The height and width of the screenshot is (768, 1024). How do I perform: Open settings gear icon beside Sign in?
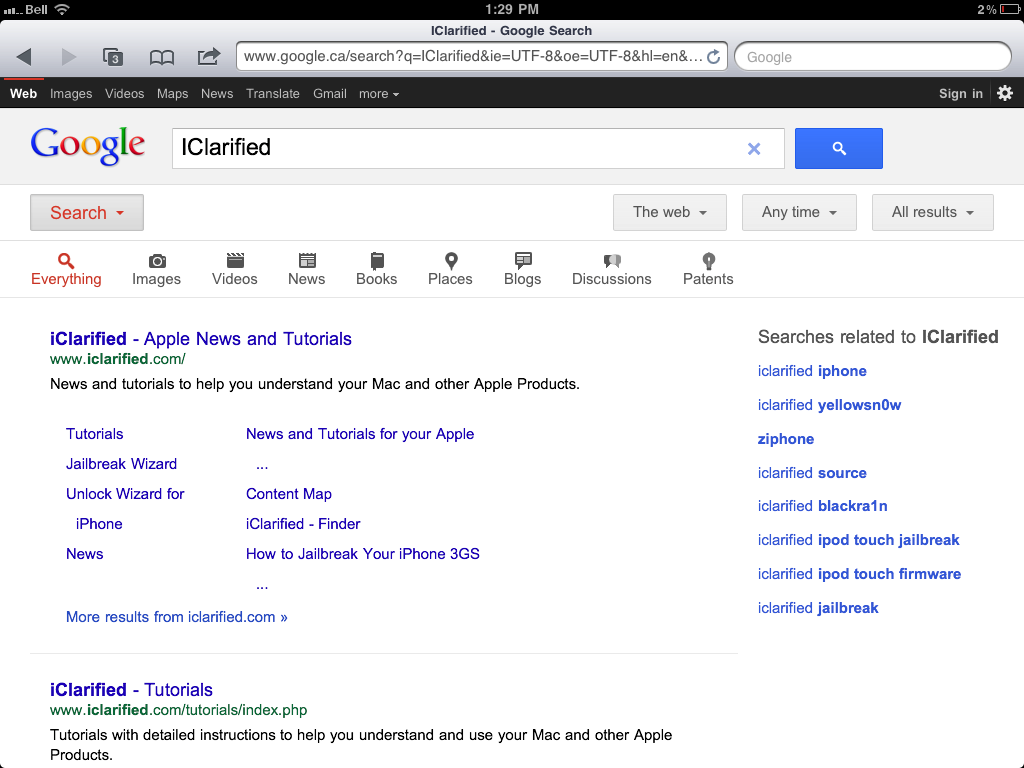click(1005, 93)
